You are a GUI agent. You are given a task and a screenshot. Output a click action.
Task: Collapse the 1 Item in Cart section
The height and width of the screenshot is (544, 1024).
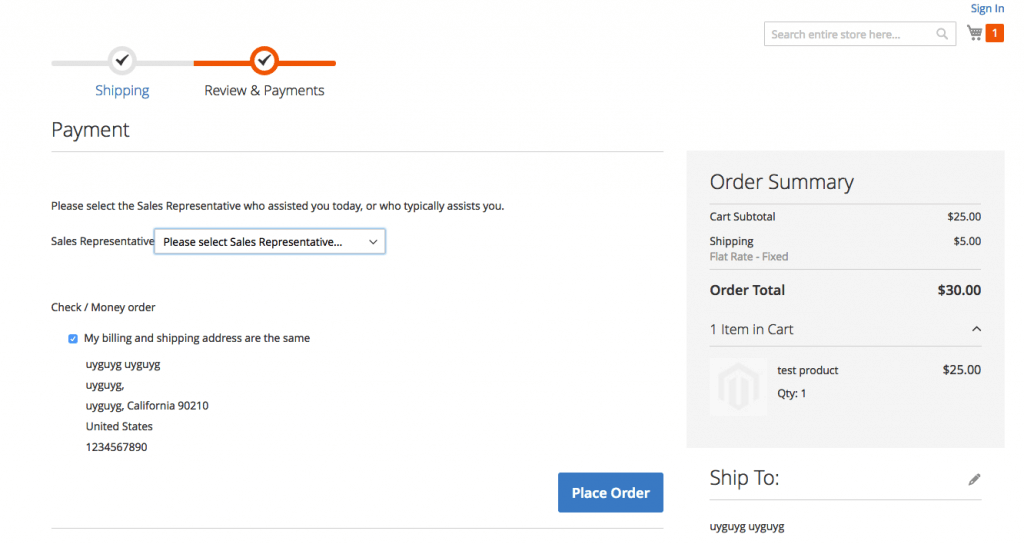(x=976, y=329)
